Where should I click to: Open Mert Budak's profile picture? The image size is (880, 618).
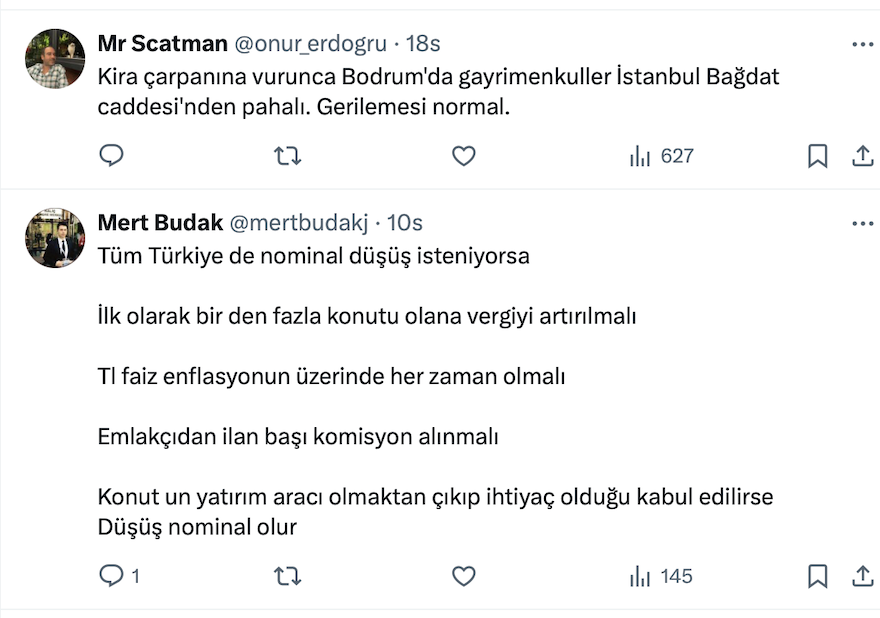pos(54,238)
